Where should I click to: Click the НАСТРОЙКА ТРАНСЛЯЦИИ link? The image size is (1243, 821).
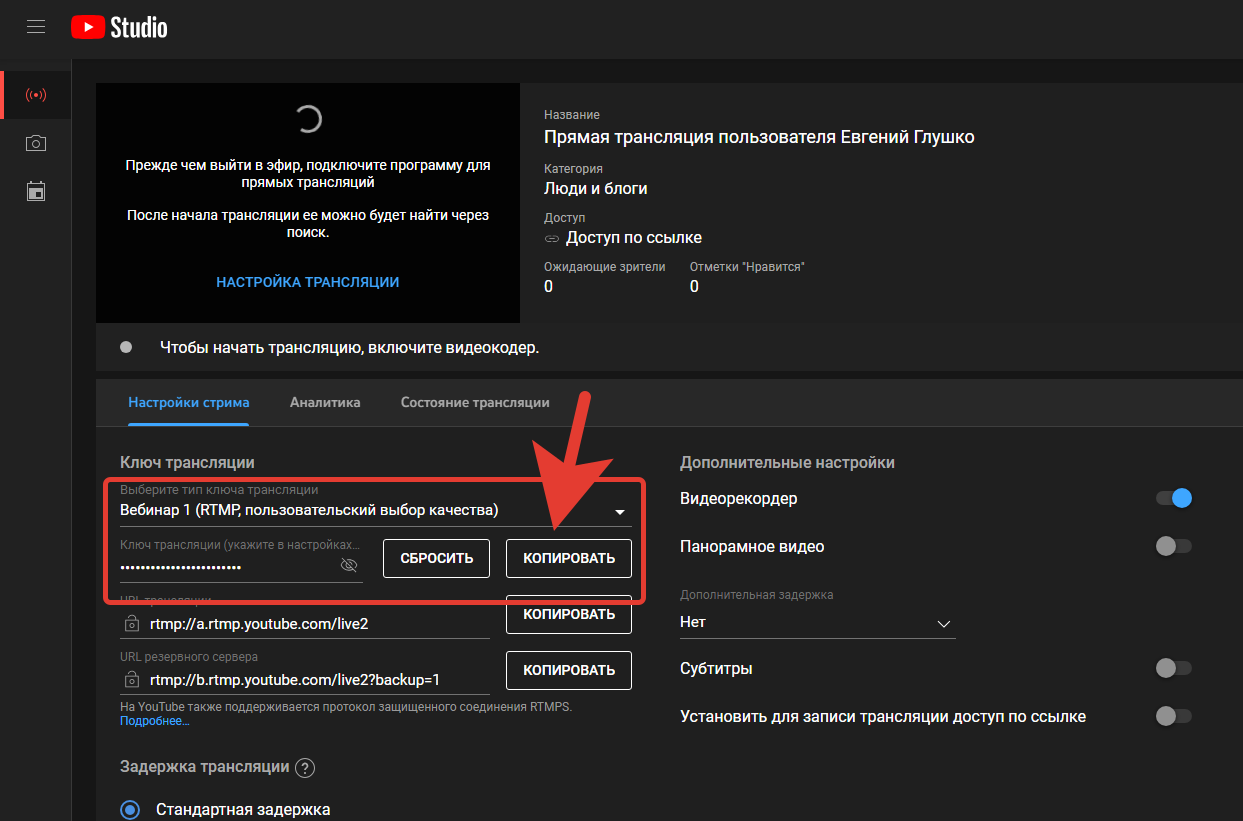click(x=307, y=282)
